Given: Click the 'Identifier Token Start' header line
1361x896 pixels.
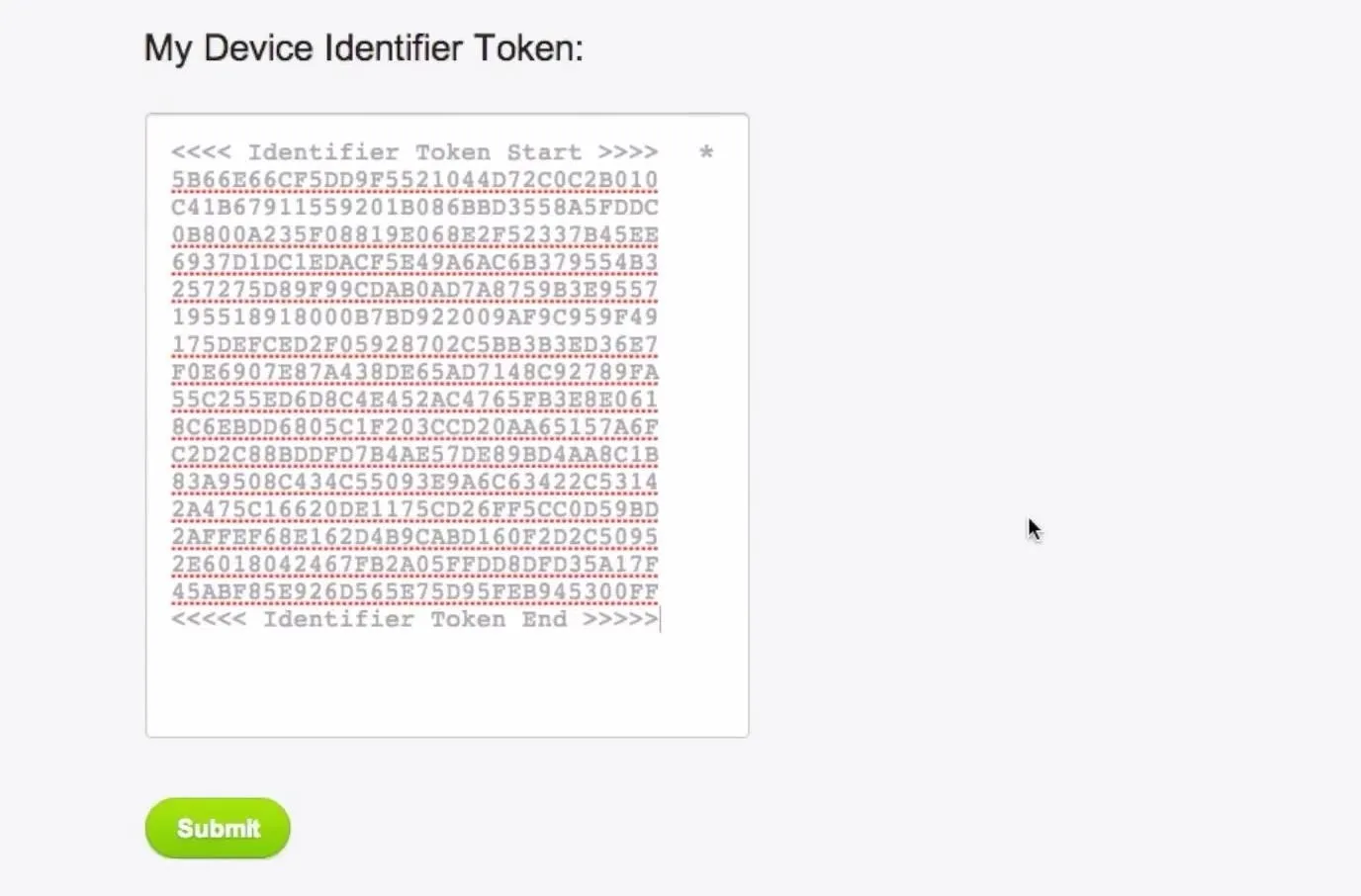Looking at the screenshot, I should coord(414,152).
